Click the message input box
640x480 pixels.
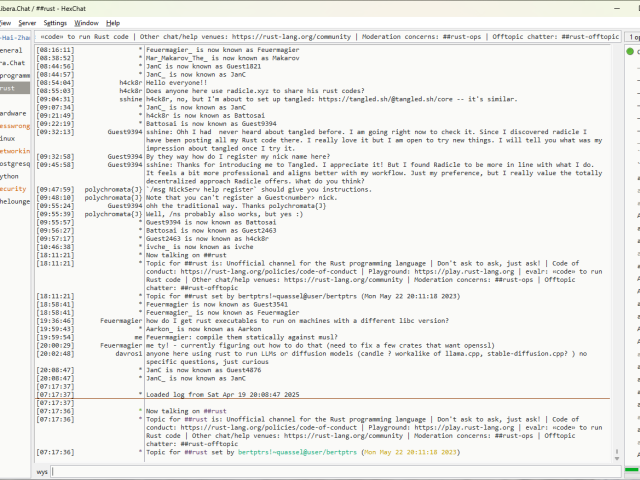coord(330,470)
